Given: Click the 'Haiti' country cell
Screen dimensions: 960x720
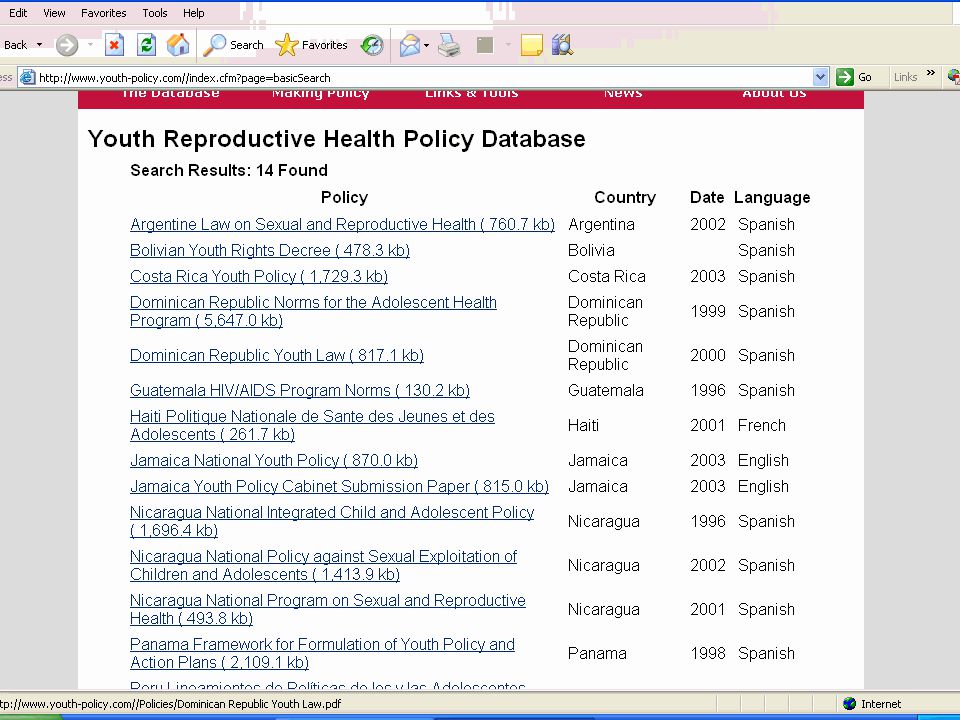Looking at the screenshot, I should (583, 425).
